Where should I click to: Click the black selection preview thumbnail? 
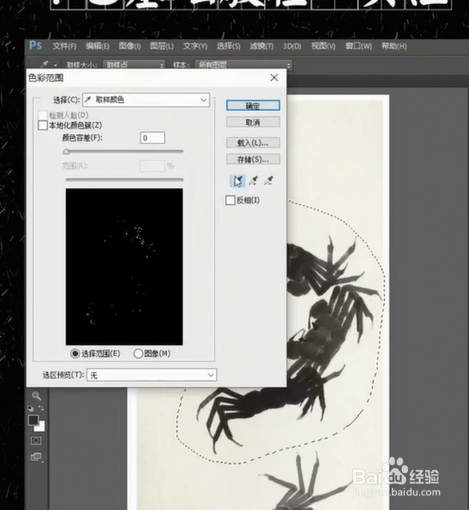pyautogui.click(x=124, y=267)
